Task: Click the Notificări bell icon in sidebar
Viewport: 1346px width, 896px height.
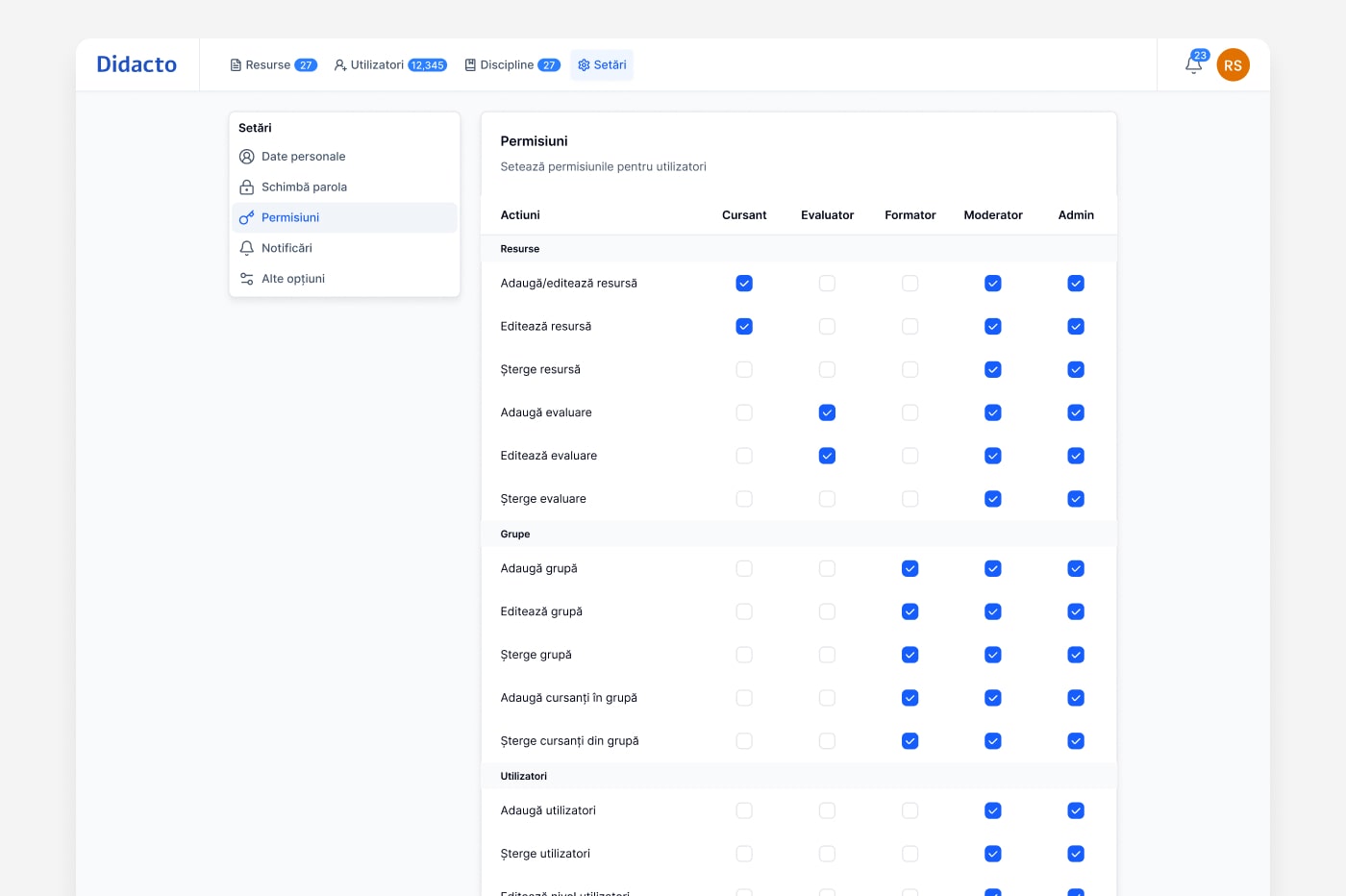Action: (x=247, y=248)
